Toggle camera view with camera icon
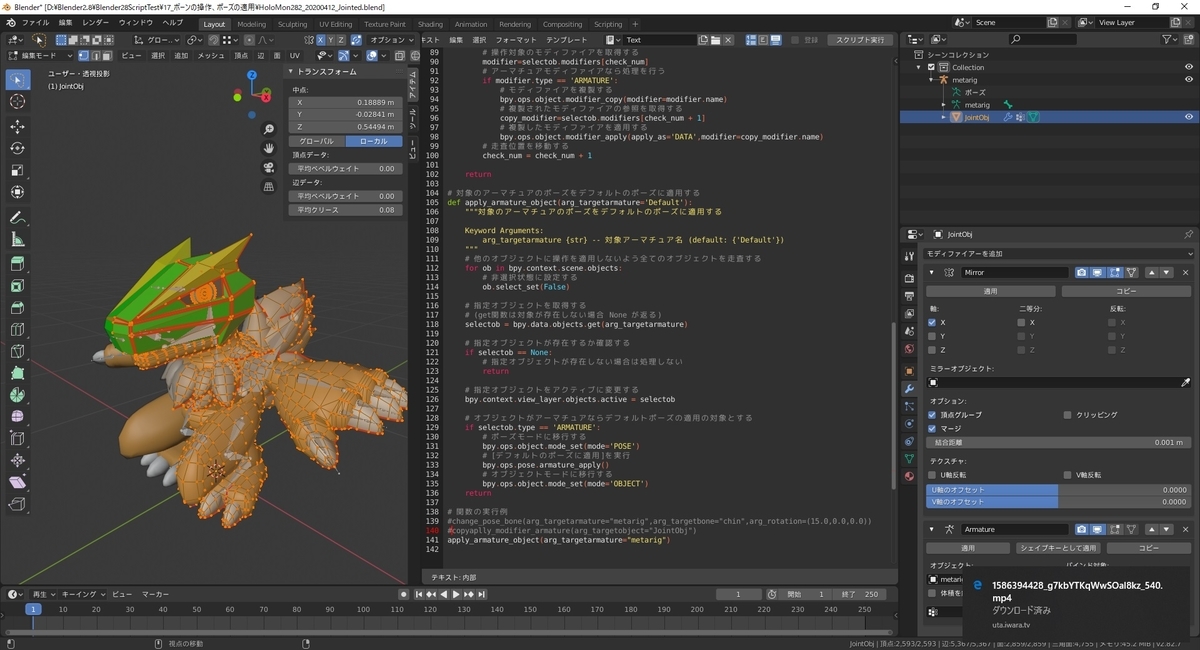The height and width of the screenshot is (650, 1200). 269,168
